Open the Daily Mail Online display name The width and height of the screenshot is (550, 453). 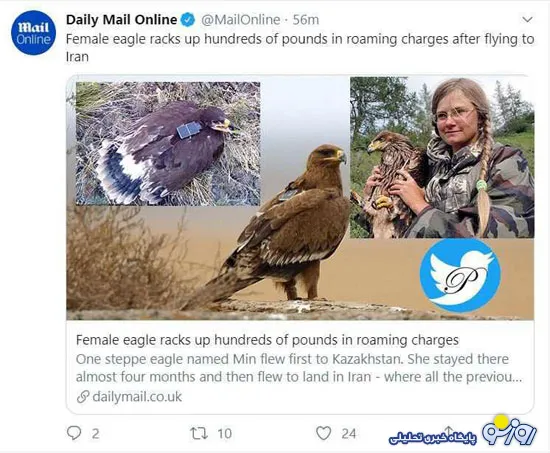pyautogui.click(x=121, y=20)
